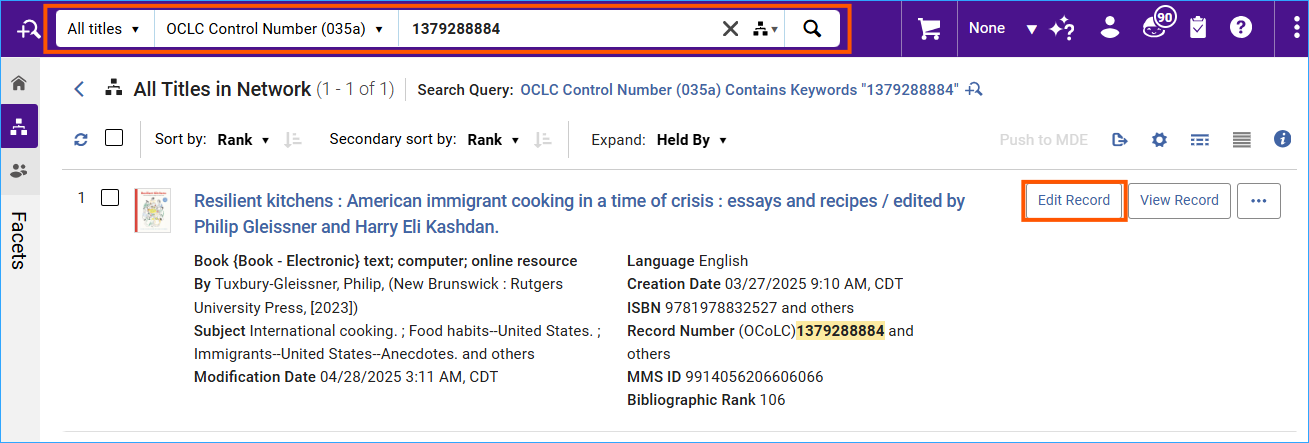Toggle the select all results checkbox

pos(114,138)
